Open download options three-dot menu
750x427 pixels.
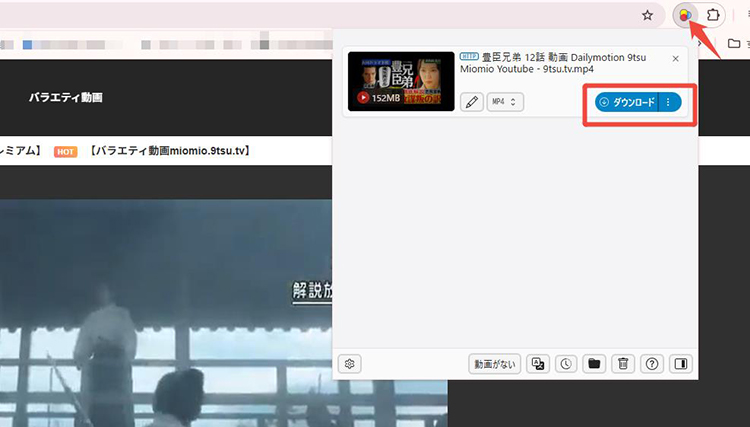(x=670, y=102)
